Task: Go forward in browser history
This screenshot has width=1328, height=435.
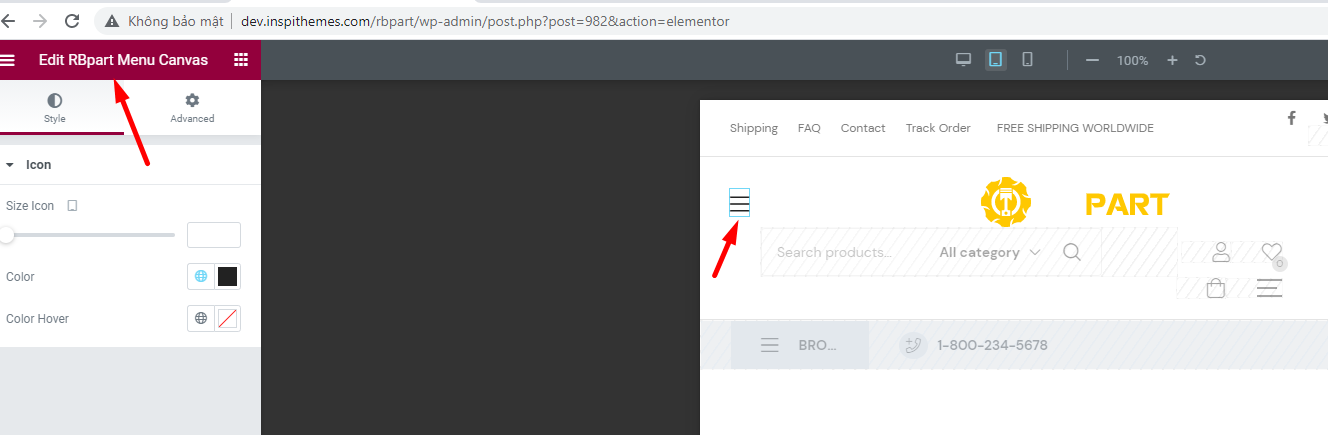Action: point(39,20)
